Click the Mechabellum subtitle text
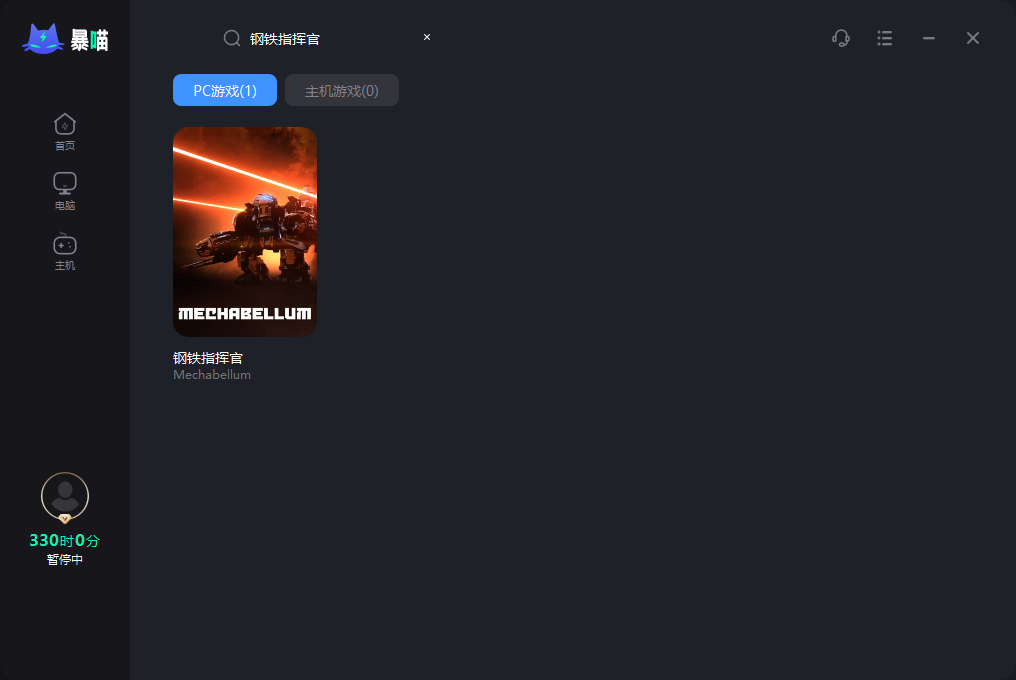 [212, 375]
